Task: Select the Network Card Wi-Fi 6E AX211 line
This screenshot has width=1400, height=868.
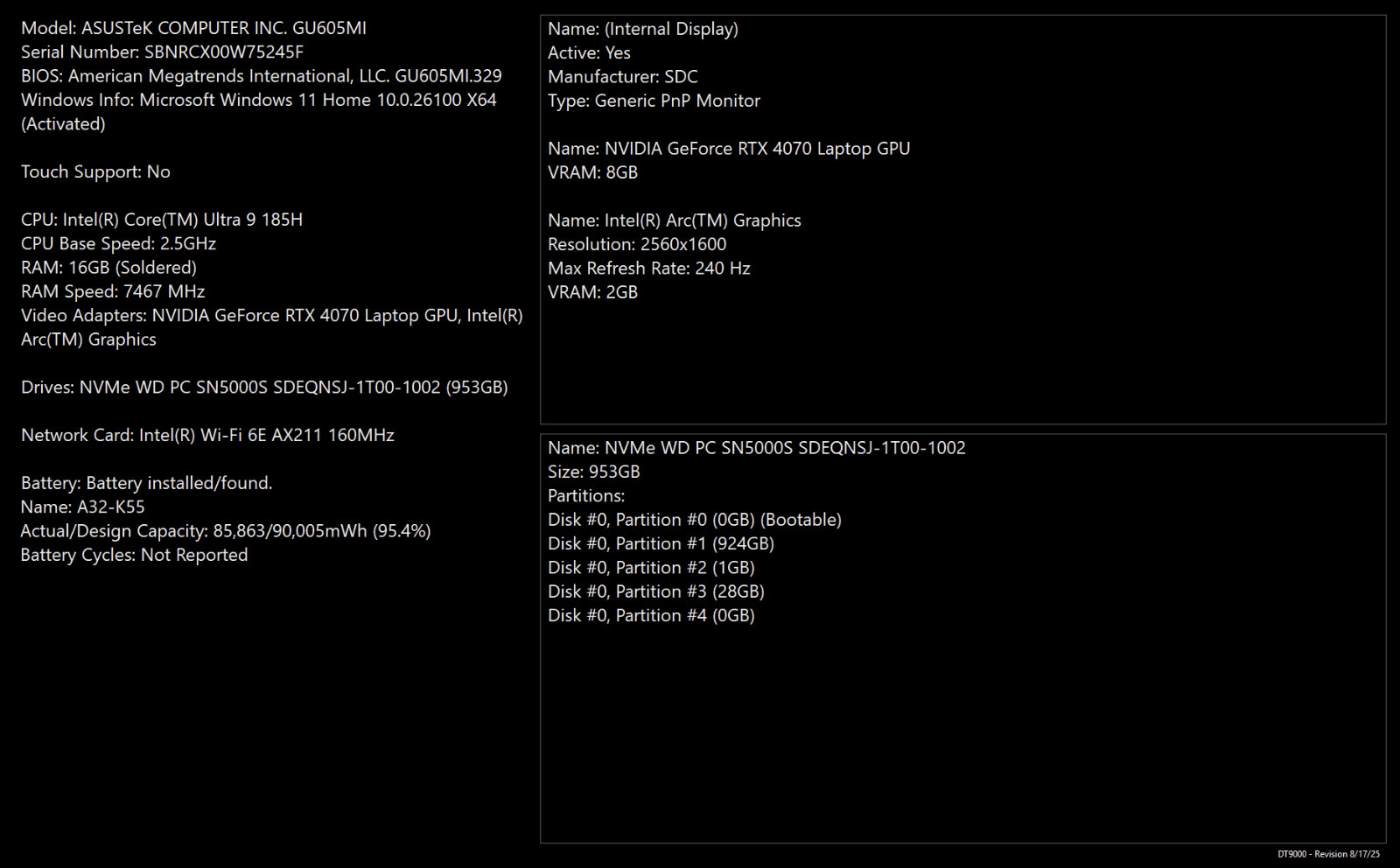Action: click(x=207, y=435)
